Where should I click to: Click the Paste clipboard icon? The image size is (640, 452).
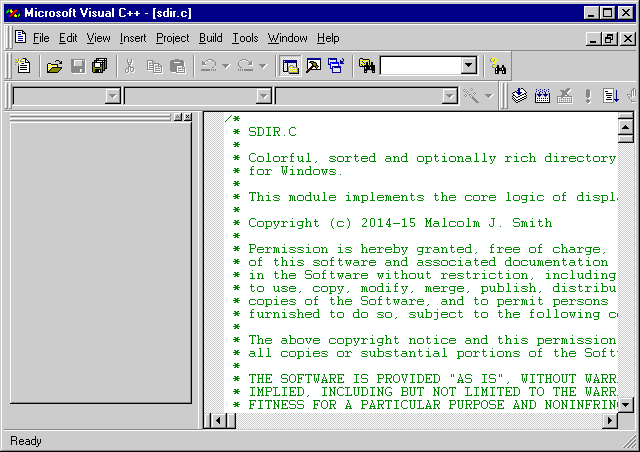coord(178,66)
